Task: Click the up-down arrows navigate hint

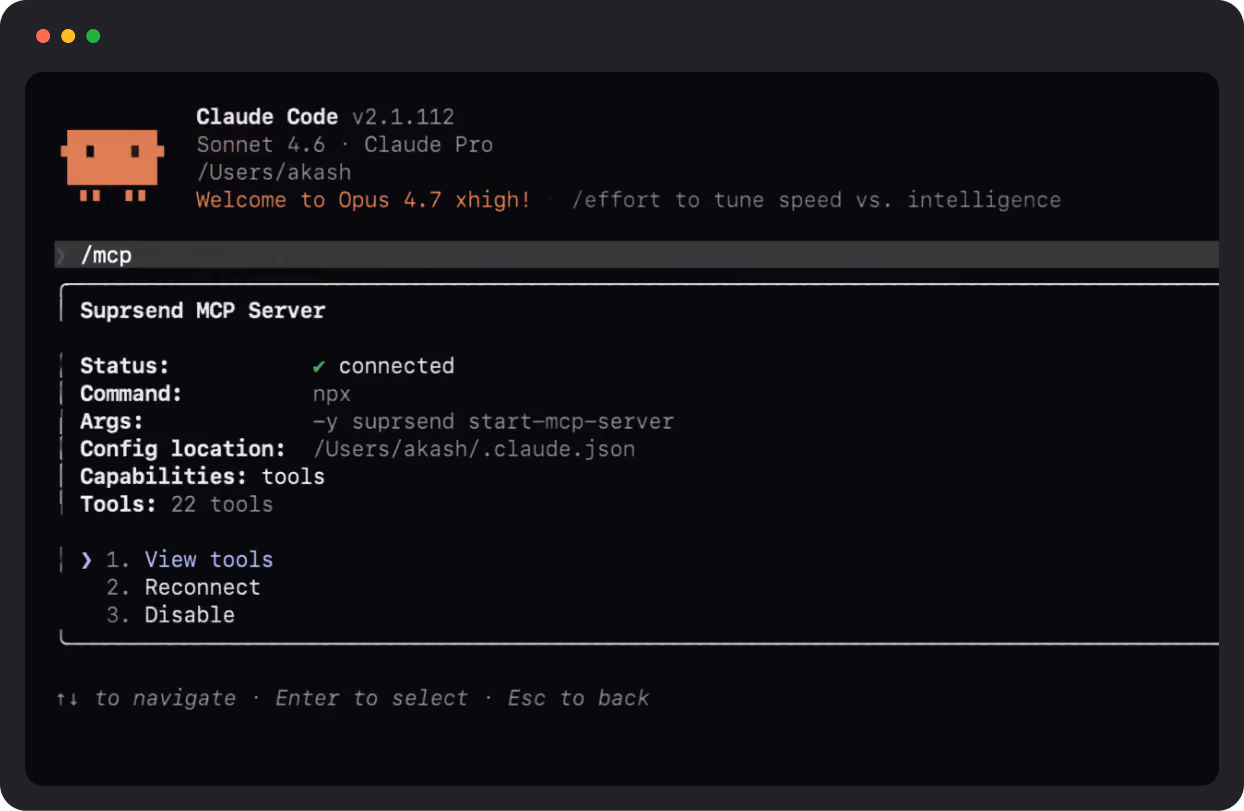Action: pos(67,698)
